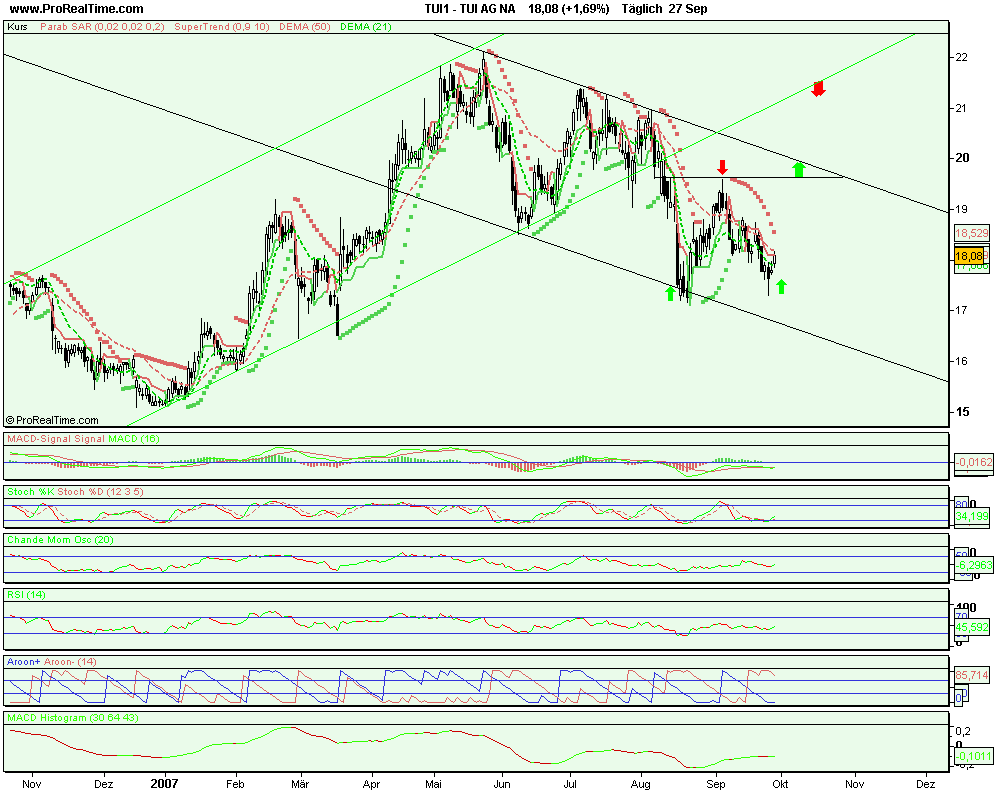1000x800 pixels.
Task: Click the Mär label on the time axis
Action: click(300, 784)
